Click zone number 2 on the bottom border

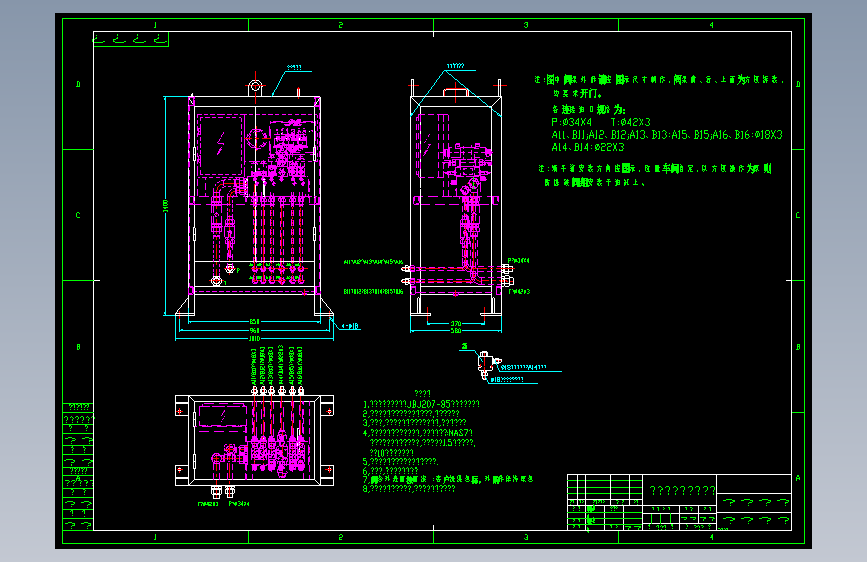341,537
